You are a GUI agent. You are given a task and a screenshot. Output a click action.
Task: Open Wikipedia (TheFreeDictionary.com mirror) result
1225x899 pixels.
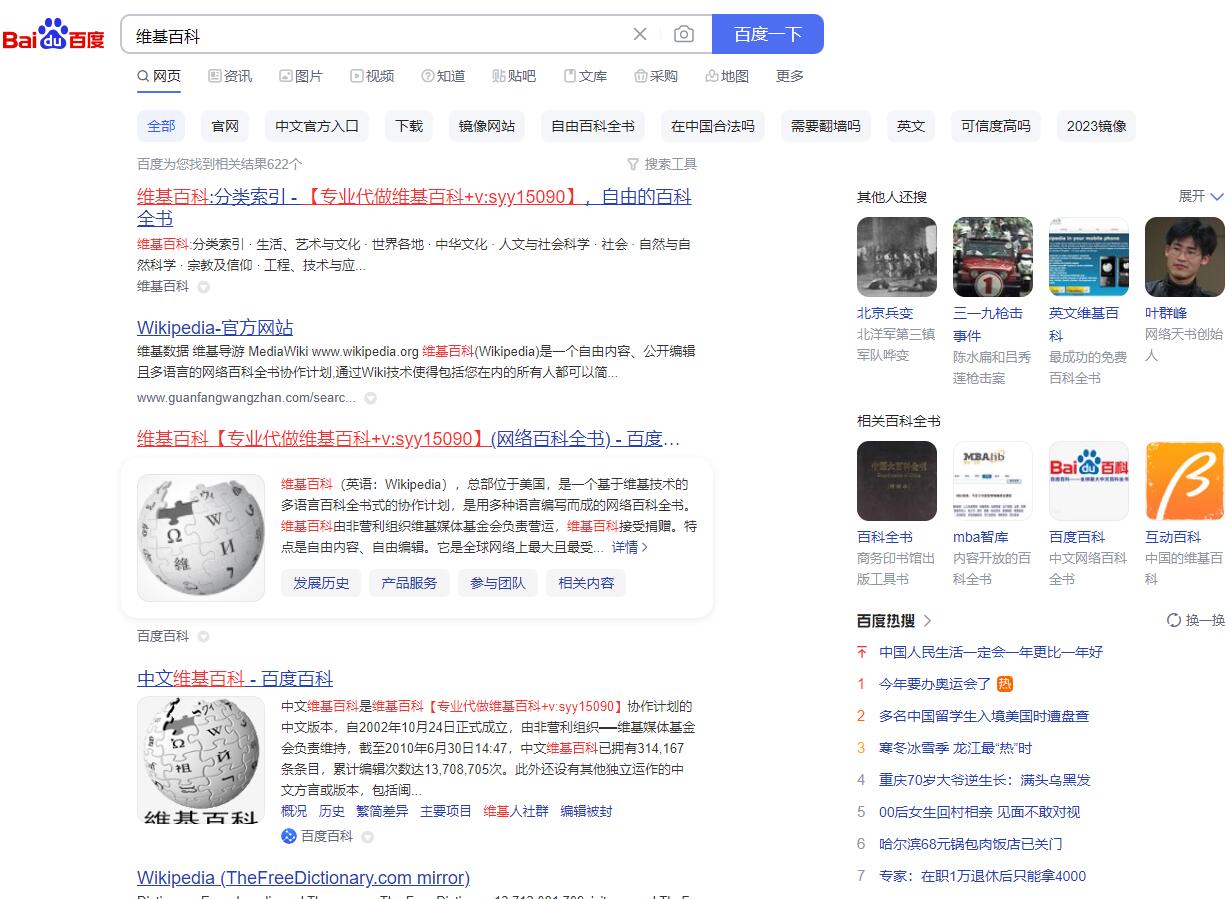click(x=303, y=878)
